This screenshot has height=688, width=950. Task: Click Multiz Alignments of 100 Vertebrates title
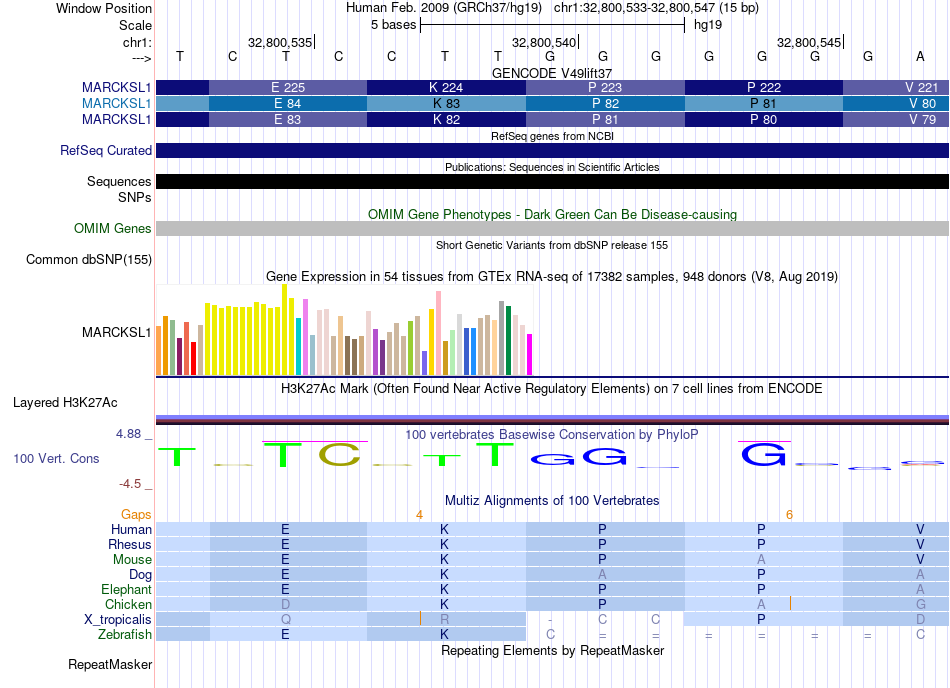point(552,500)
